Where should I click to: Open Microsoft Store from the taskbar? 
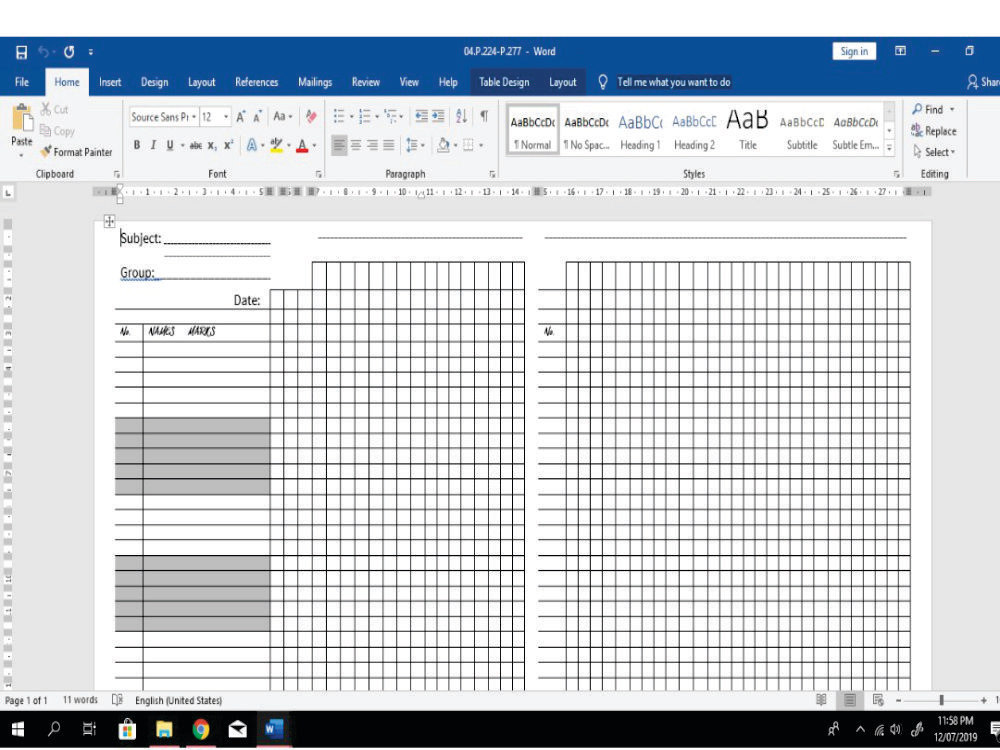(x=128, y=728)
